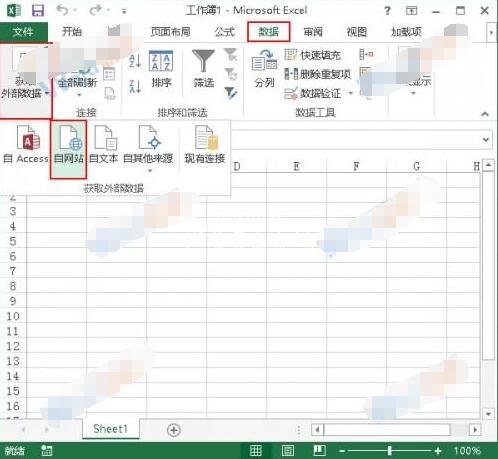Image resolution: width=498 pixels, height=459 pixels.
Task: Collapse the ribbon with the chevron
Action: tap(485, 114)
